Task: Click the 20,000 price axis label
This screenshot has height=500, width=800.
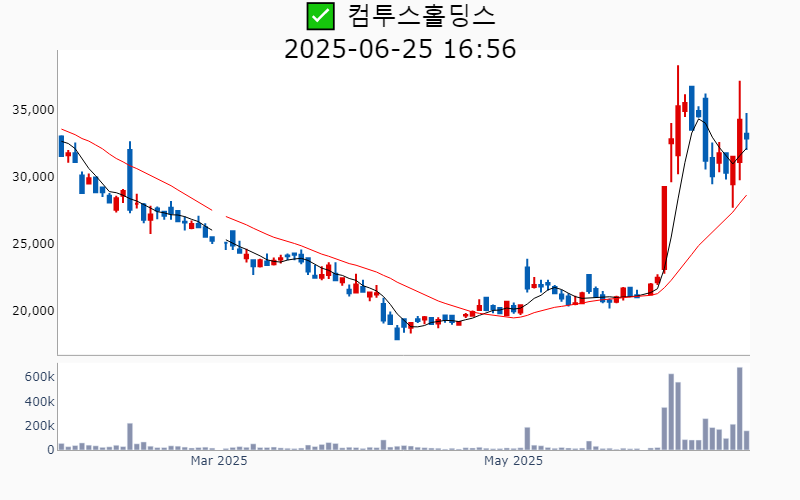Action: (x=33, y=310)
